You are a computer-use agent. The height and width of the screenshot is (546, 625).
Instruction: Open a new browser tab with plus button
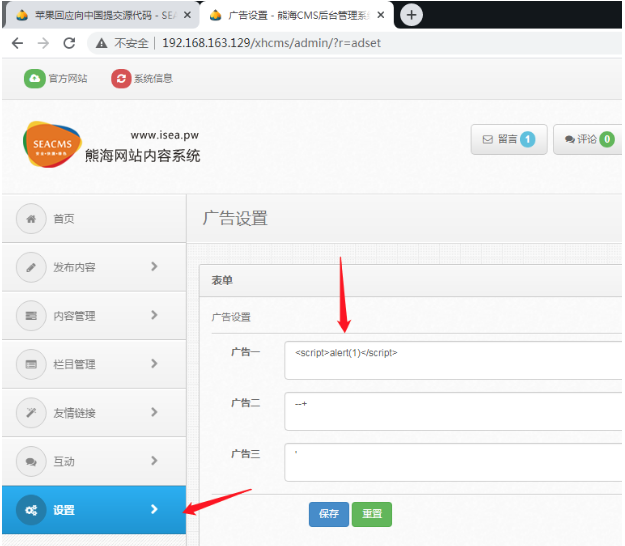click(x=411, y=15)
